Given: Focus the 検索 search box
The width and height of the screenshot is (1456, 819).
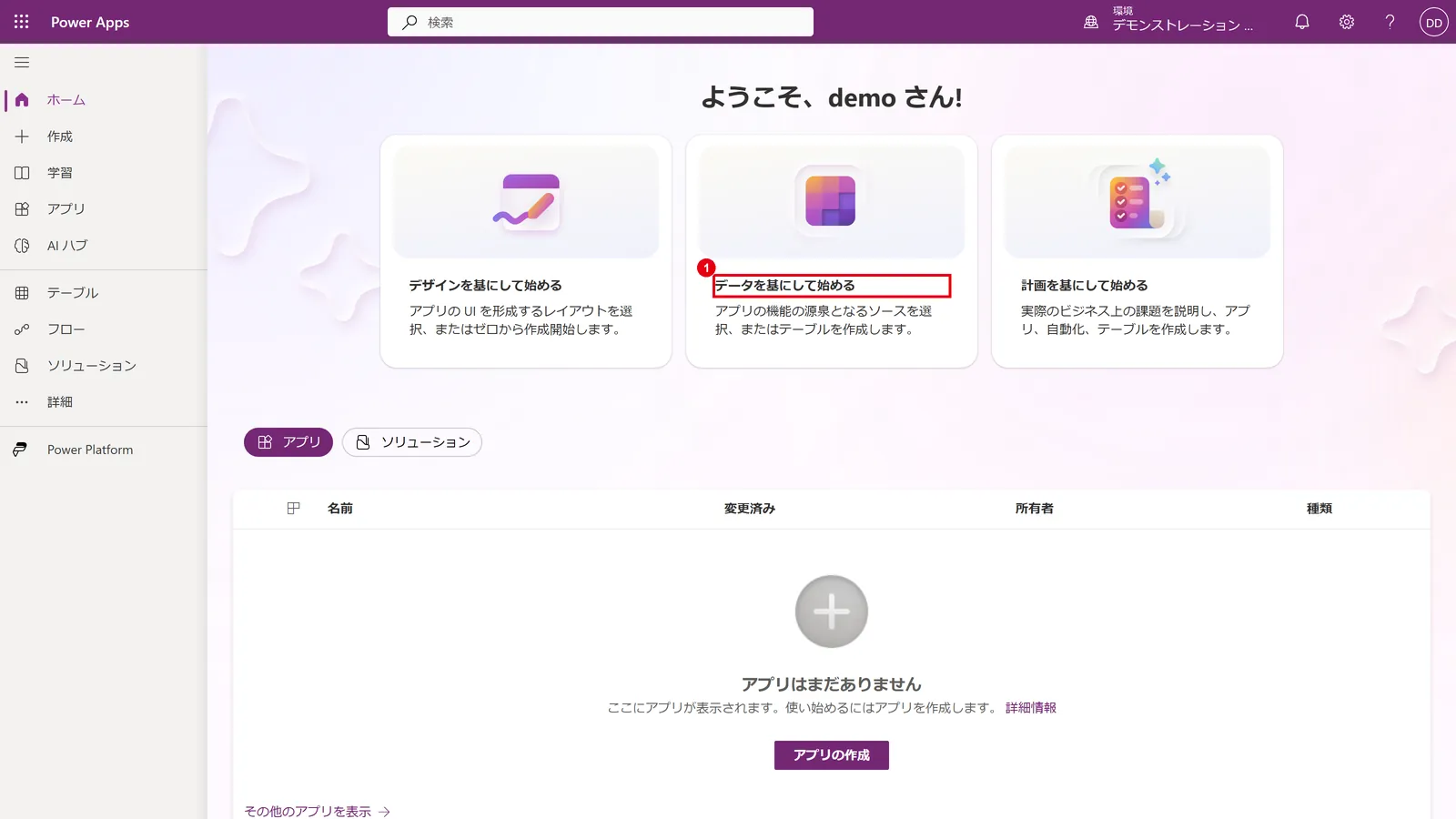Looking at the screenshot, I should tap(601, 22).
